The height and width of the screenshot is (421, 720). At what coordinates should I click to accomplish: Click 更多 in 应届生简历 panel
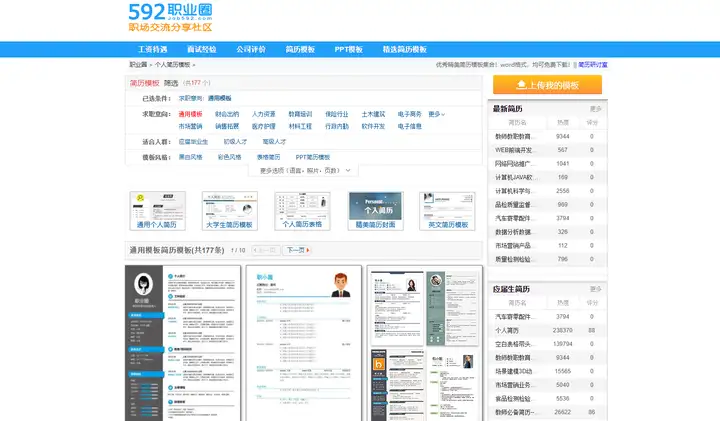point(596,289)
